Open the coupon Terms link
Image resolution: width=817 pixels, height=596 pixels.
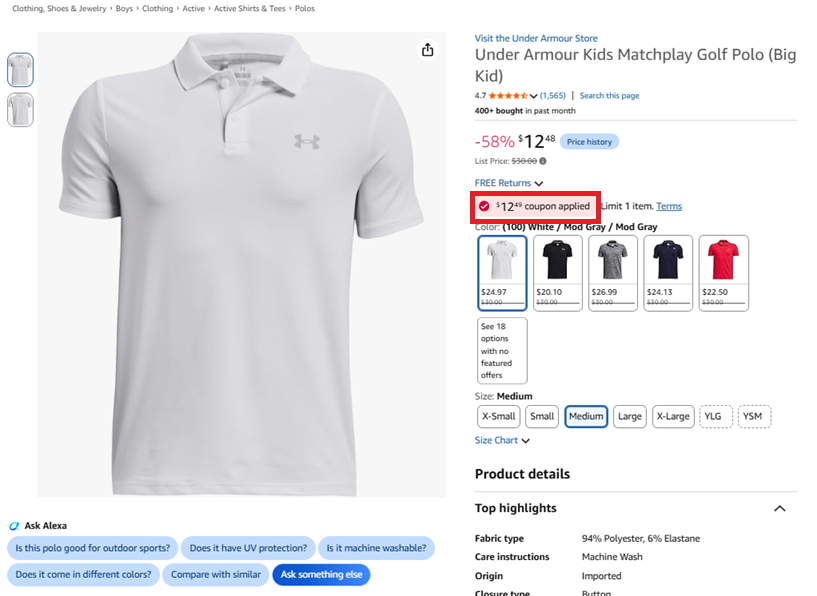(x=669, y=206)
